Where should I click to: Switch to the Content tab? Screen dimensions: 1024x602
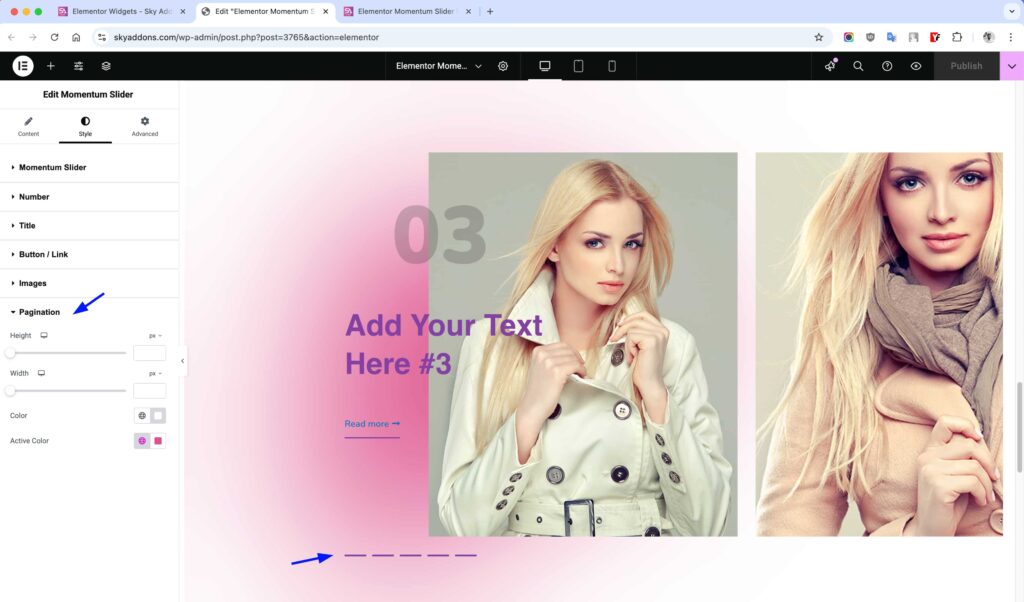coord(28,126)
